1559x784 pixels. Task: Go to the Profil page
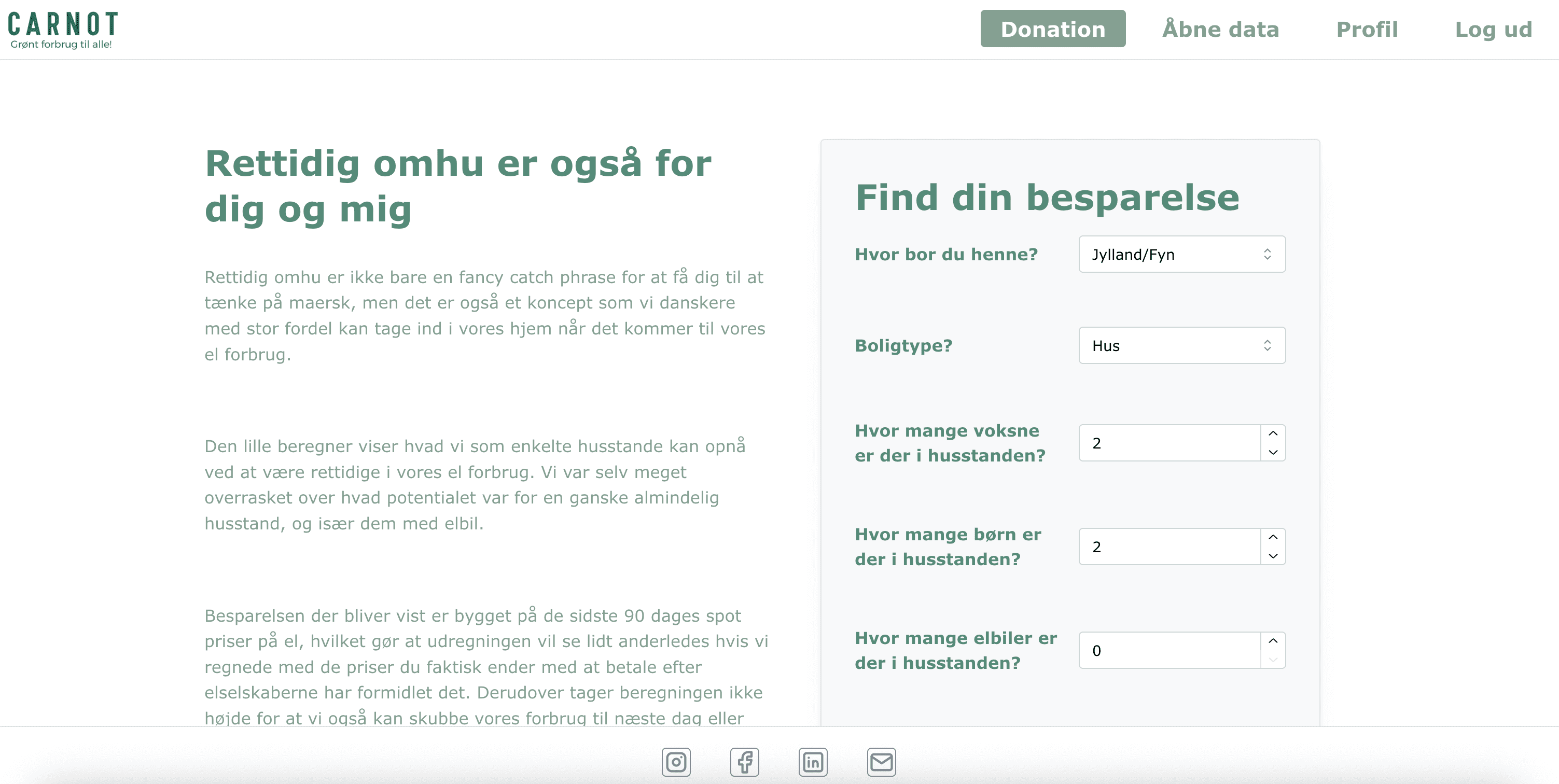click(x=1367, y=29)
